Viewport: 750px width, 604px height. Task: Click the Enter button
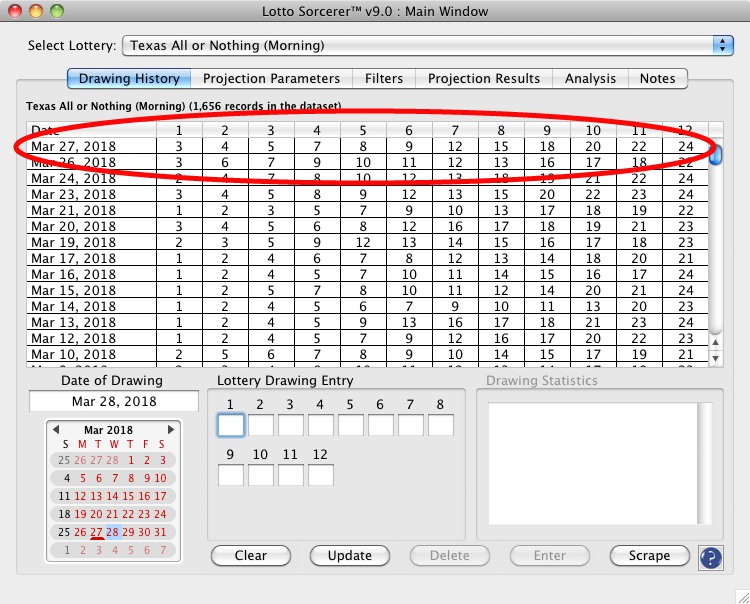coord(550,555)
